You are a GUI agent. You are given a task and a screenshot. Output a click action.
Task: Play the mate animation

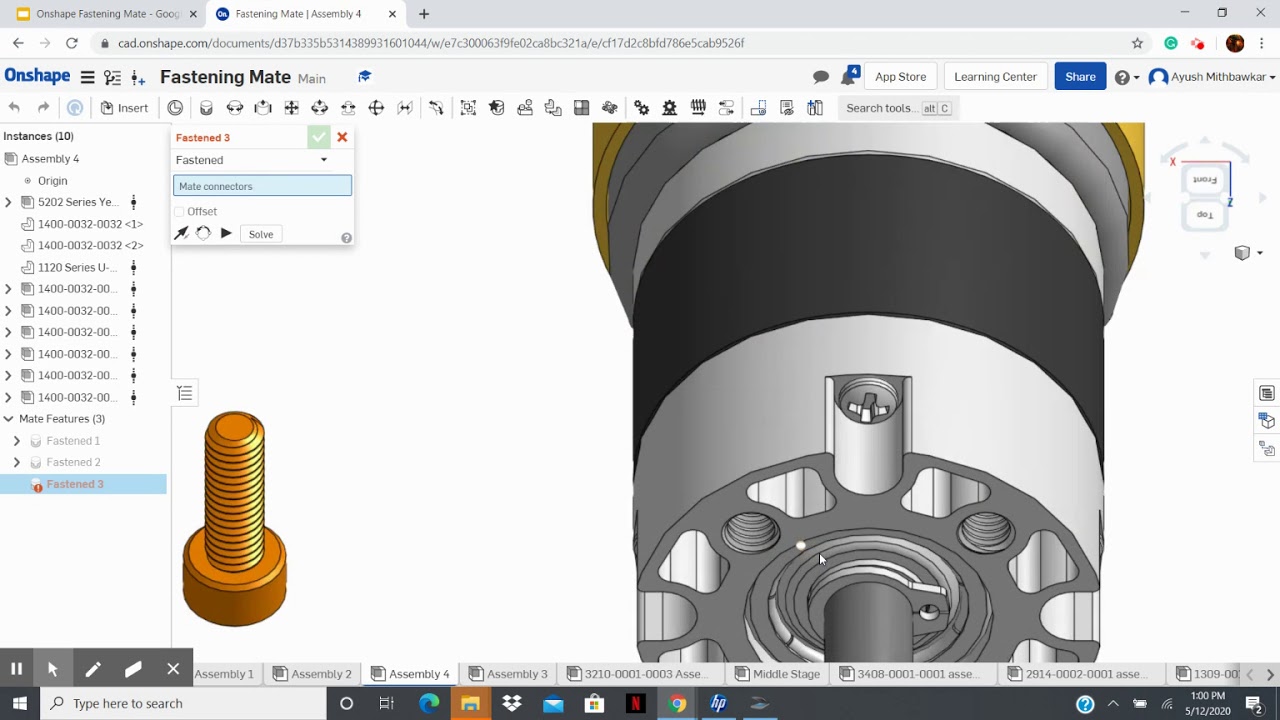coord(226,233)
